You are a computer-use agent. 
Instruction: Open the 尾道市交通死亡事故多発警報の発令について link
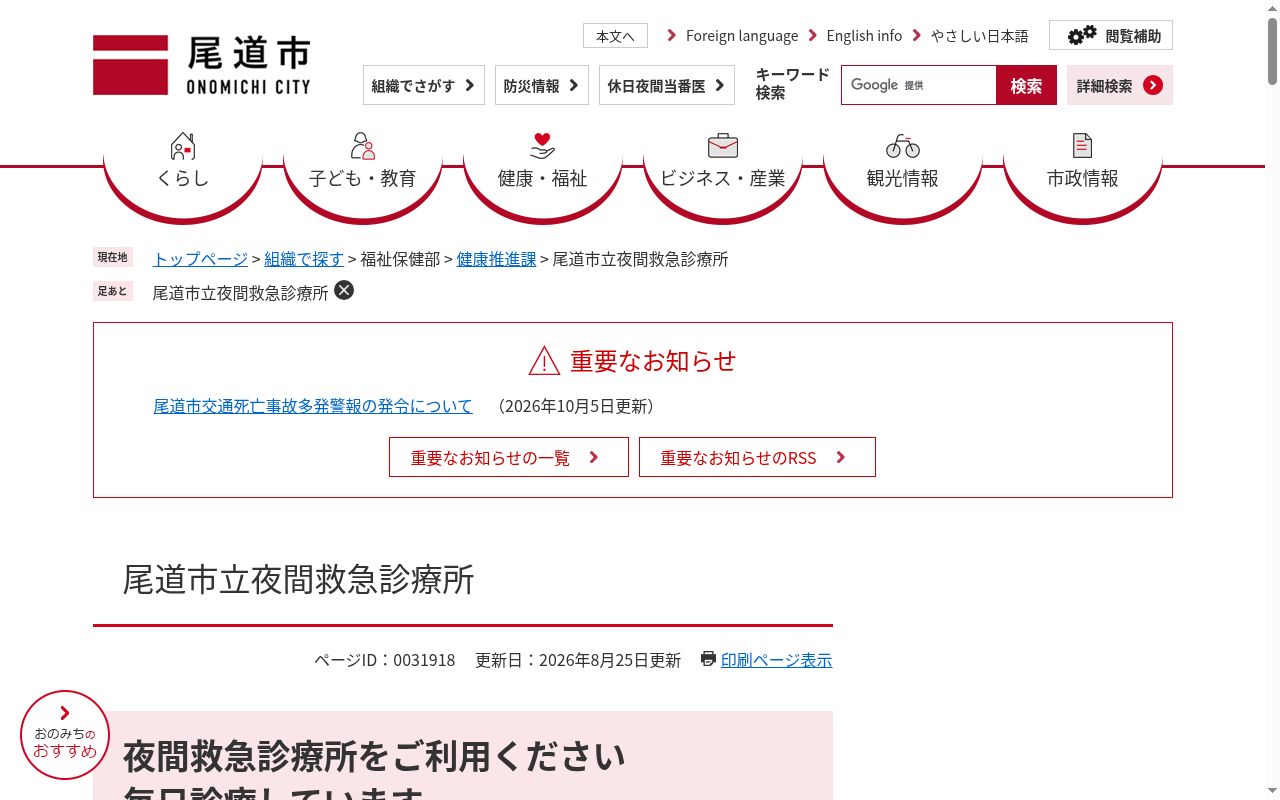(313, 406)
